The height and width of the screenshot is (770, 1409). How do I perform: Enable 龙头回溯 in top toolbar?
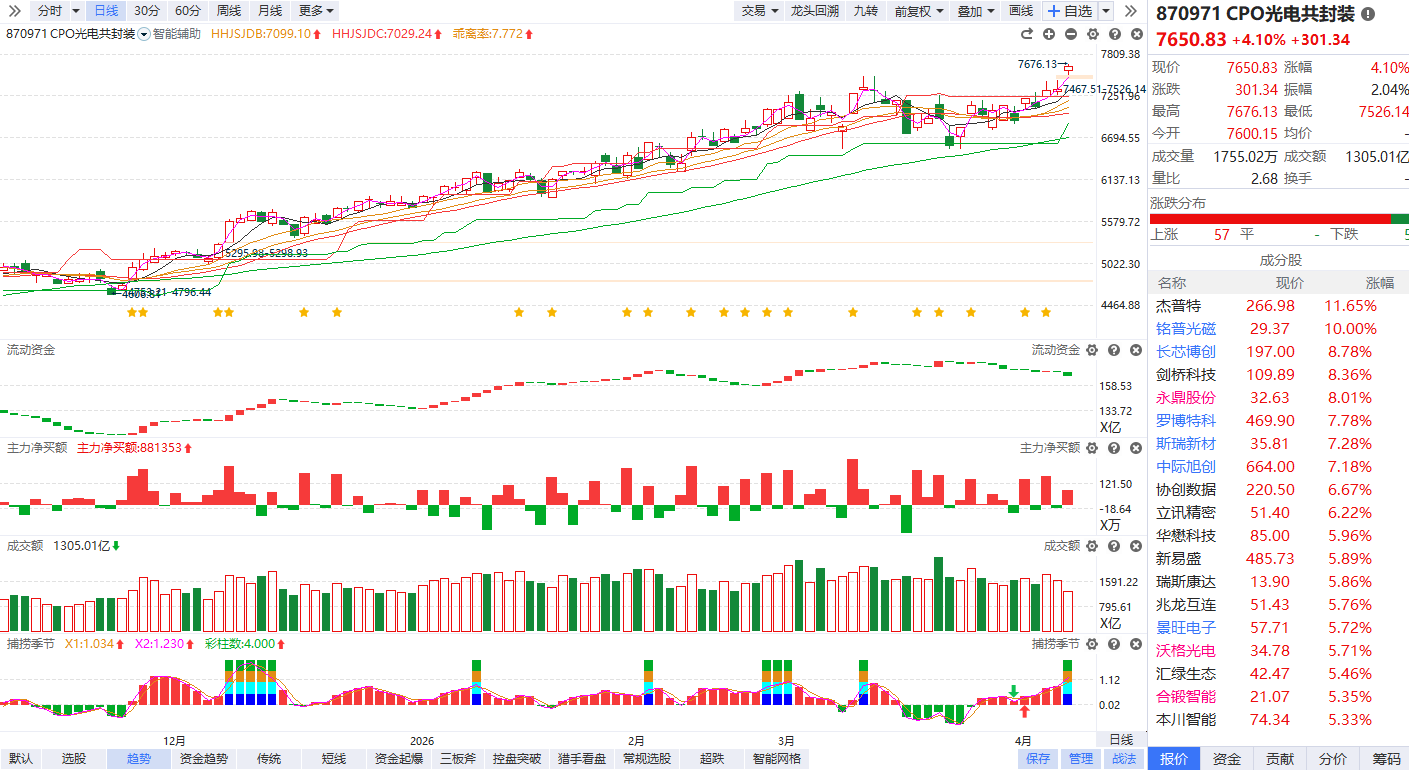(x=814, y=11)
